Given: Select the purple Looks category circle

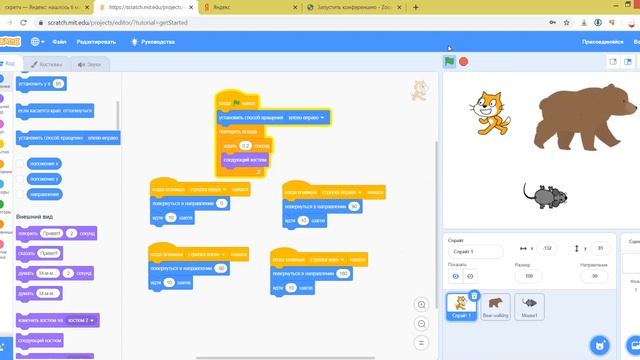Looking at the screenshot, I should coord(2,98).
